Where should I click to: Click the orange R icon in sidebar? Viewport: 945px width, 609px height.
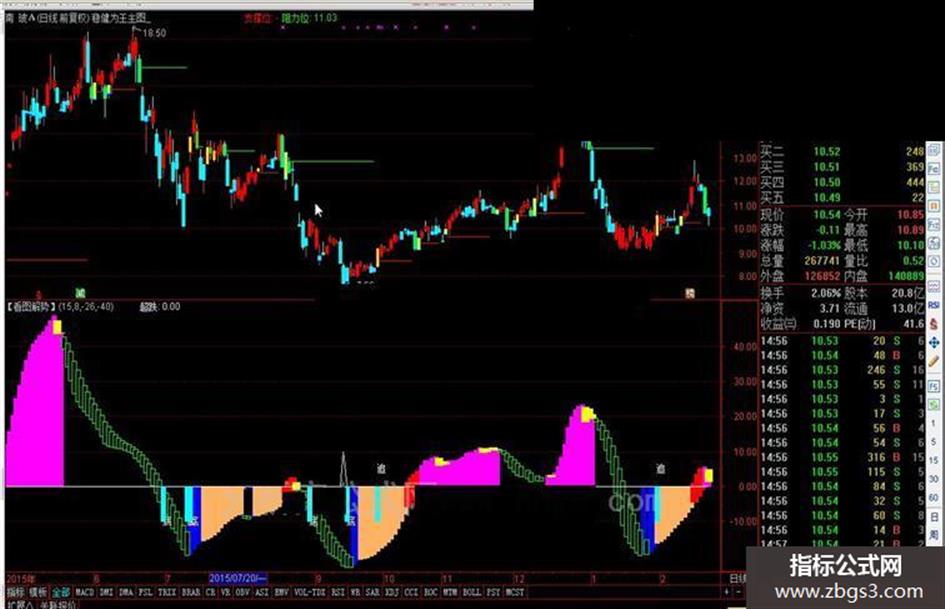934,205
